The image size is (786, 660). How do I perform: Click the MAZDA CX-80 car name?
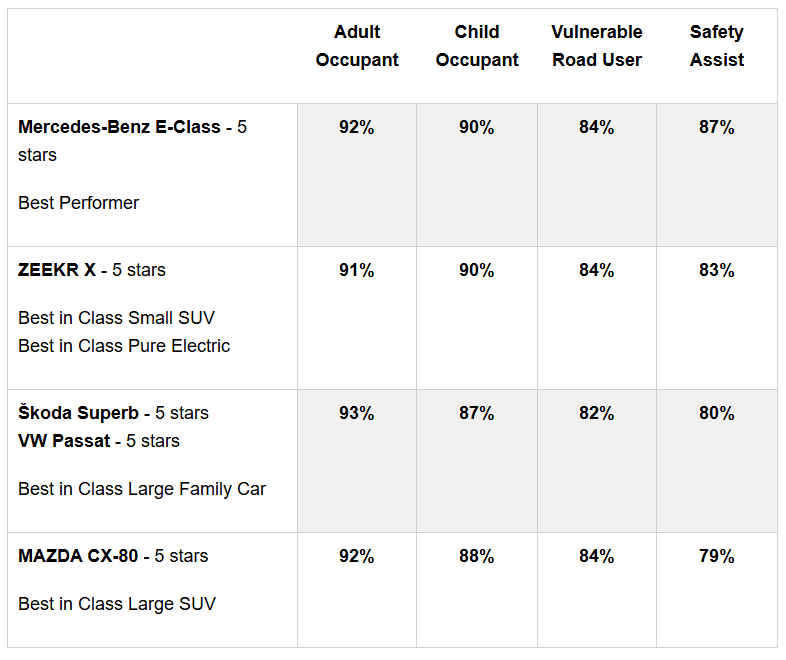click(x=78, y=556)
